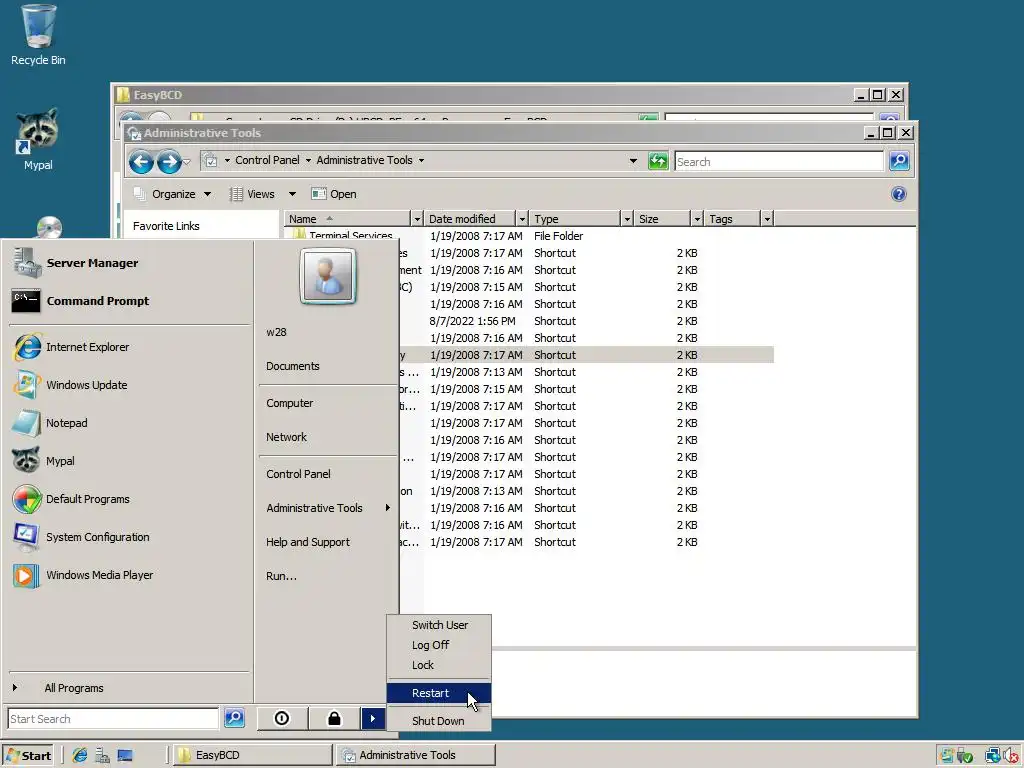This screenshot has width=1024, height=768.
Task: Open the Name column filter dropdown
Action: [x=417, y=219]
